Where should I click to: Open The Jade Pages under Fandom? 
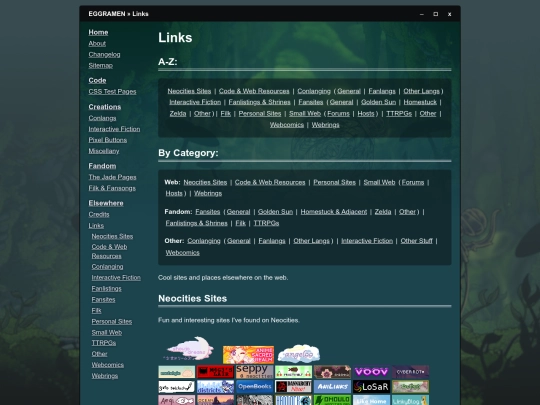[112, 177]
